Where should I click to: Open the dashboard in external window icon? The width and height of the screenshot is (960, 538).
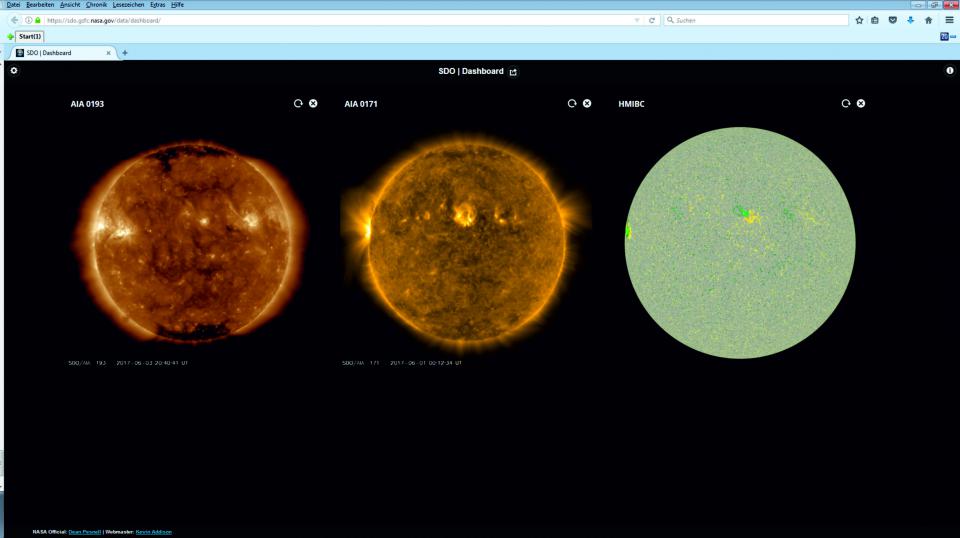point(514,72)
